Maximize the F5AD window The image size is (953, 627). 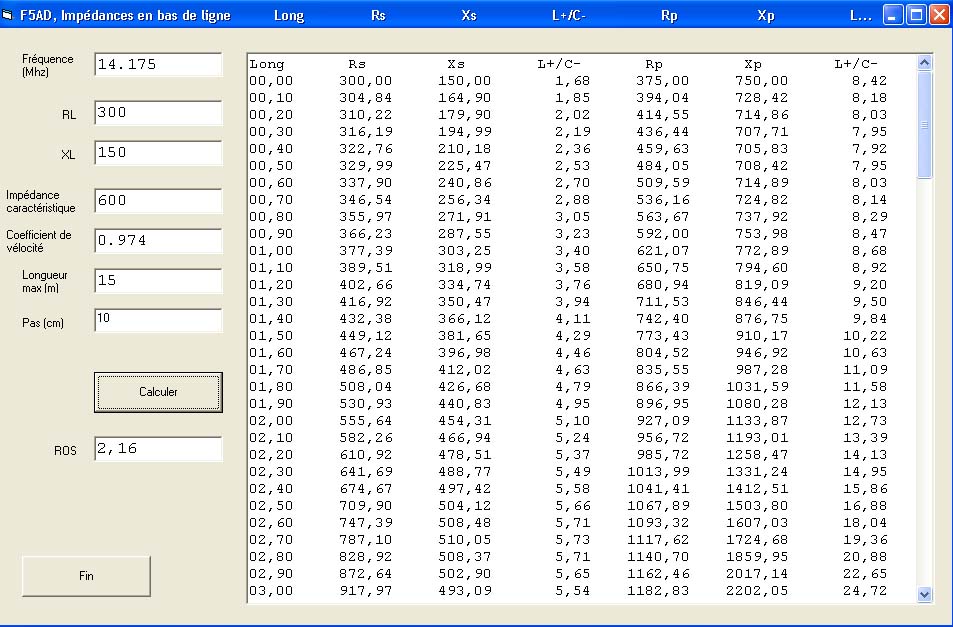[916, 15]
